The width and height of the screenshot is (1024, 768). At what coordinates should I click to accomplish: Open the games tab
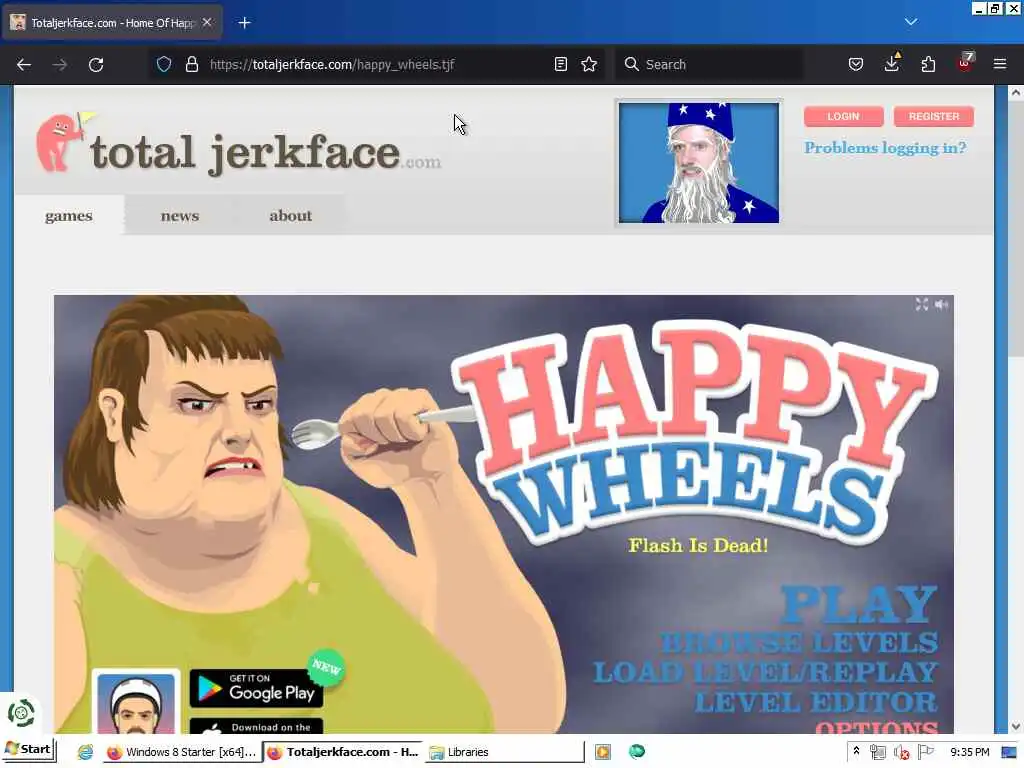pos(69,216)
